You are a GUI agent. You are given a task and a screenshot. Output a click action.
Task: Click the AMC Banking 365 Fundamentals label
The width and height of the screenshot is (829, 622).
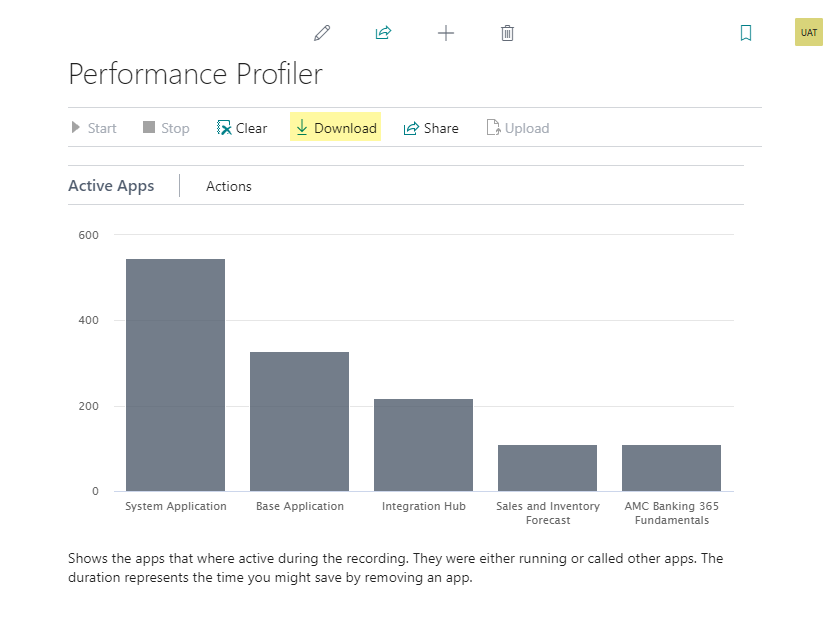tap(671, 513)
